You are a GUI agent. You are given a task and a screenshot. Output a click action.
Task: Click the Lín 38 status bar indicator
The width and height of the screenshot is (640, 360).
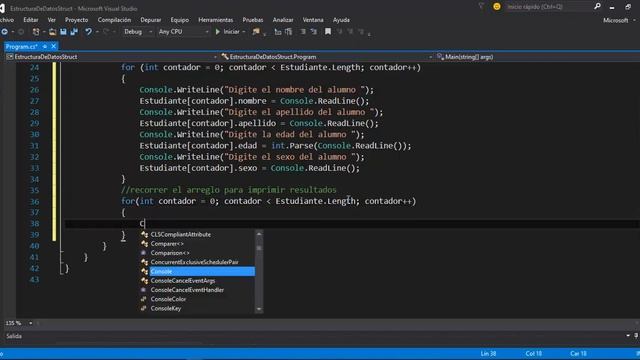488,353
